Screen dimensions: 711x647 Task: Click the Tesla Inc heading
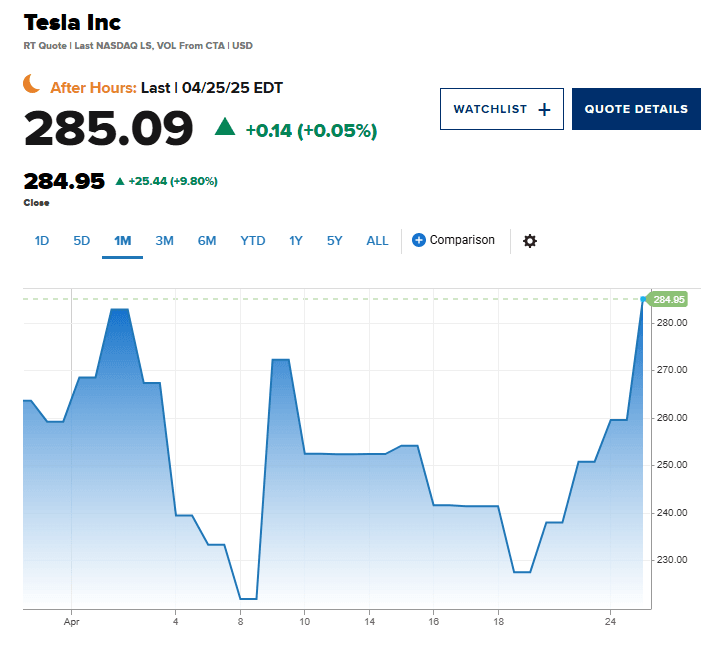click(72, 22)
